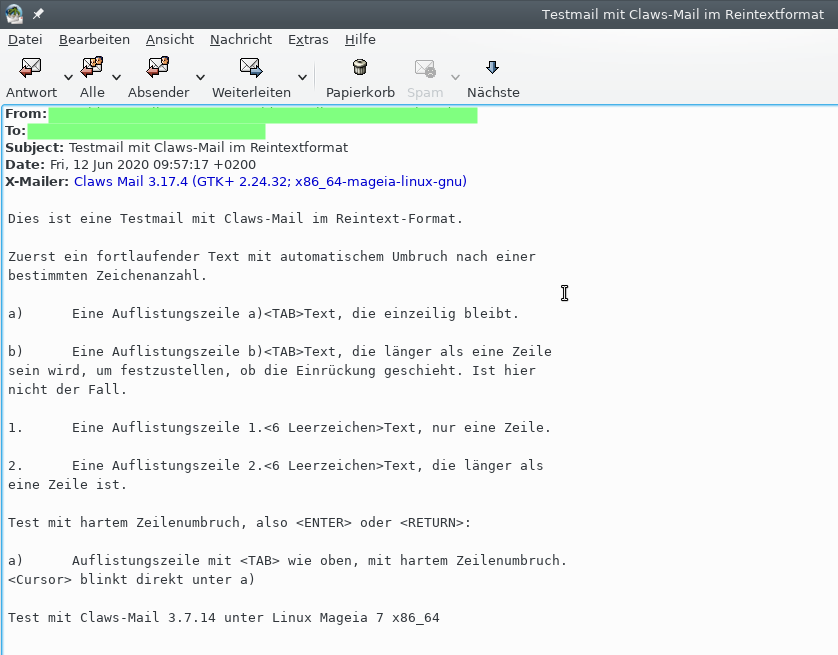The height and width of the screenshot is (655, 838).
Task: Click the Absender reply-to-sender icon
Action: tap(158, 67)
